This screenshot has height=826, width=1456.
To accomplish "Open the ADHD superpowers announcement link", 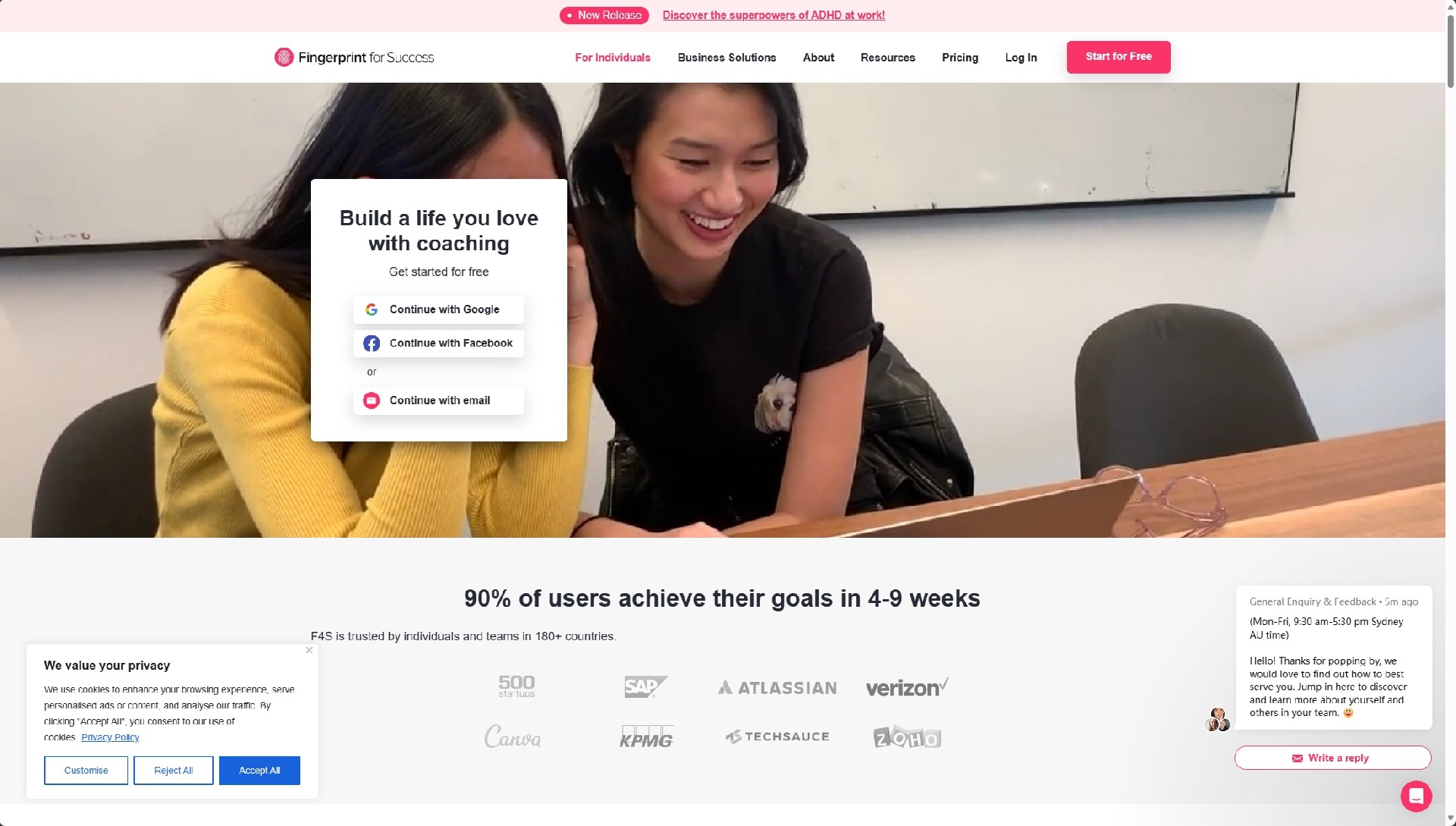I will click(773, 15).
